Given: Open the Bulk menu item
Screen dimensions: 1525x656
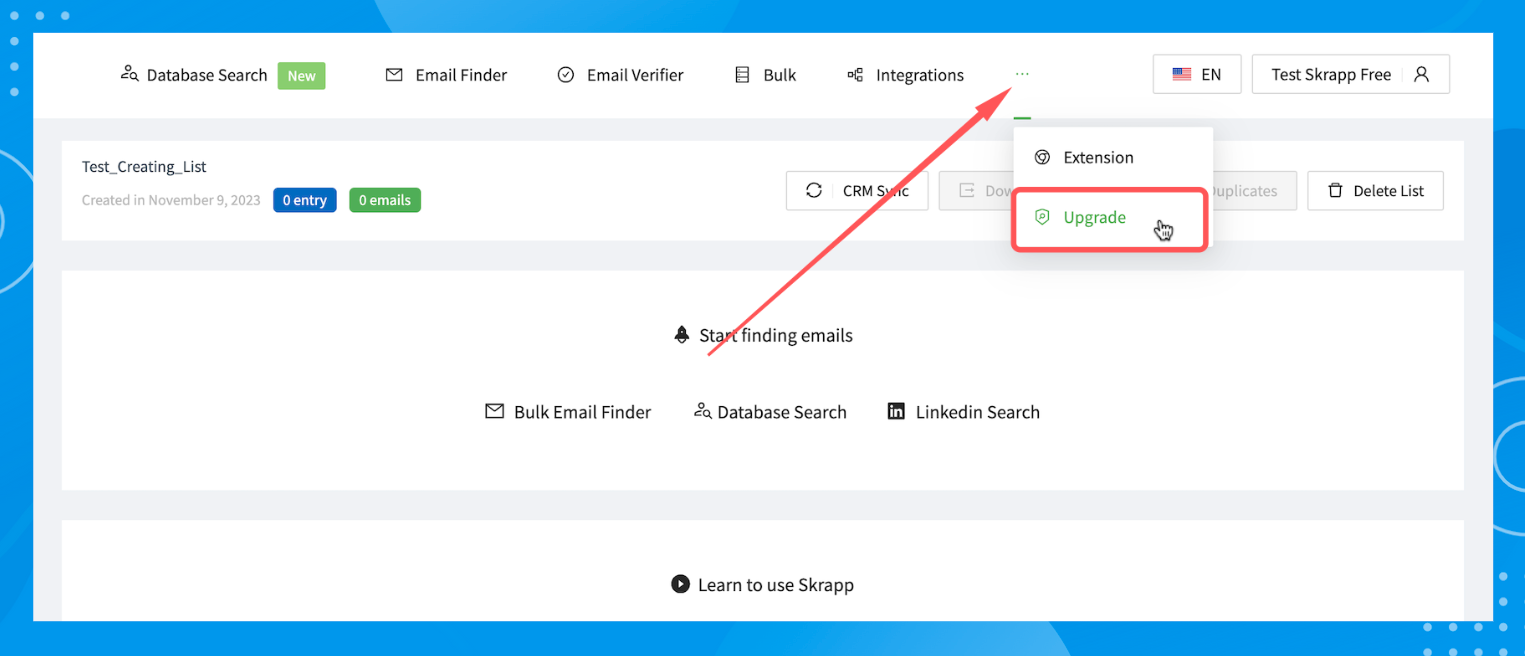Looking at the screenshot, I should [765, 75].
